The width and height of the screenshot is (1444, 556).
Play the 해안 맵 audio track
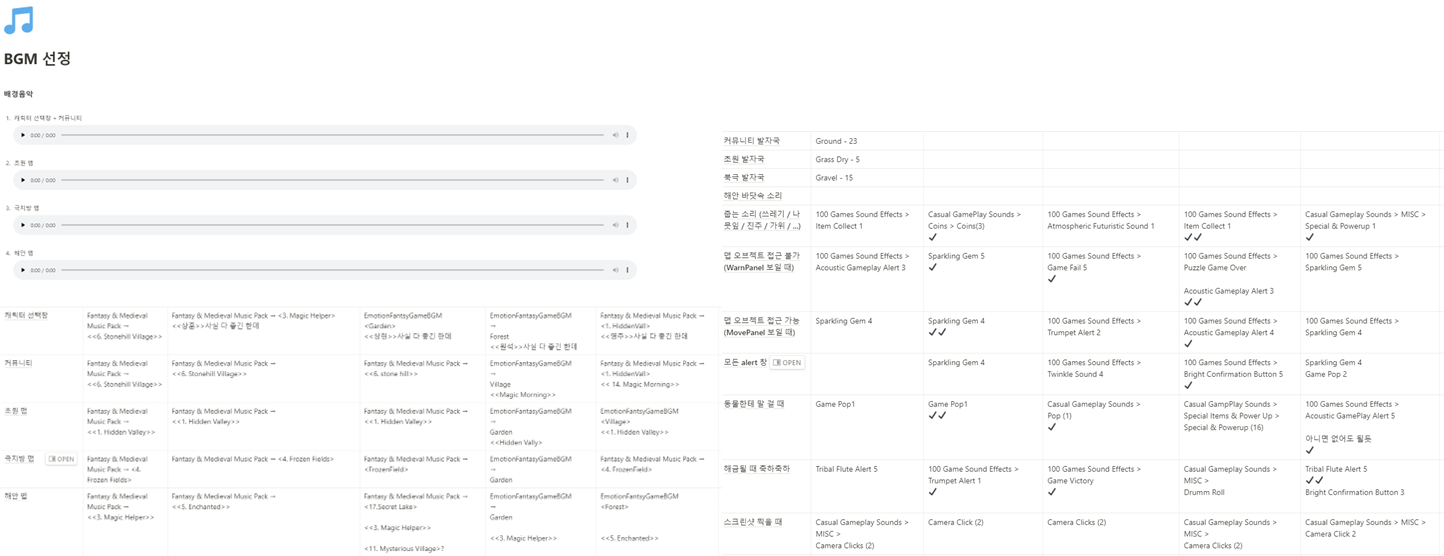pos(23,270)
